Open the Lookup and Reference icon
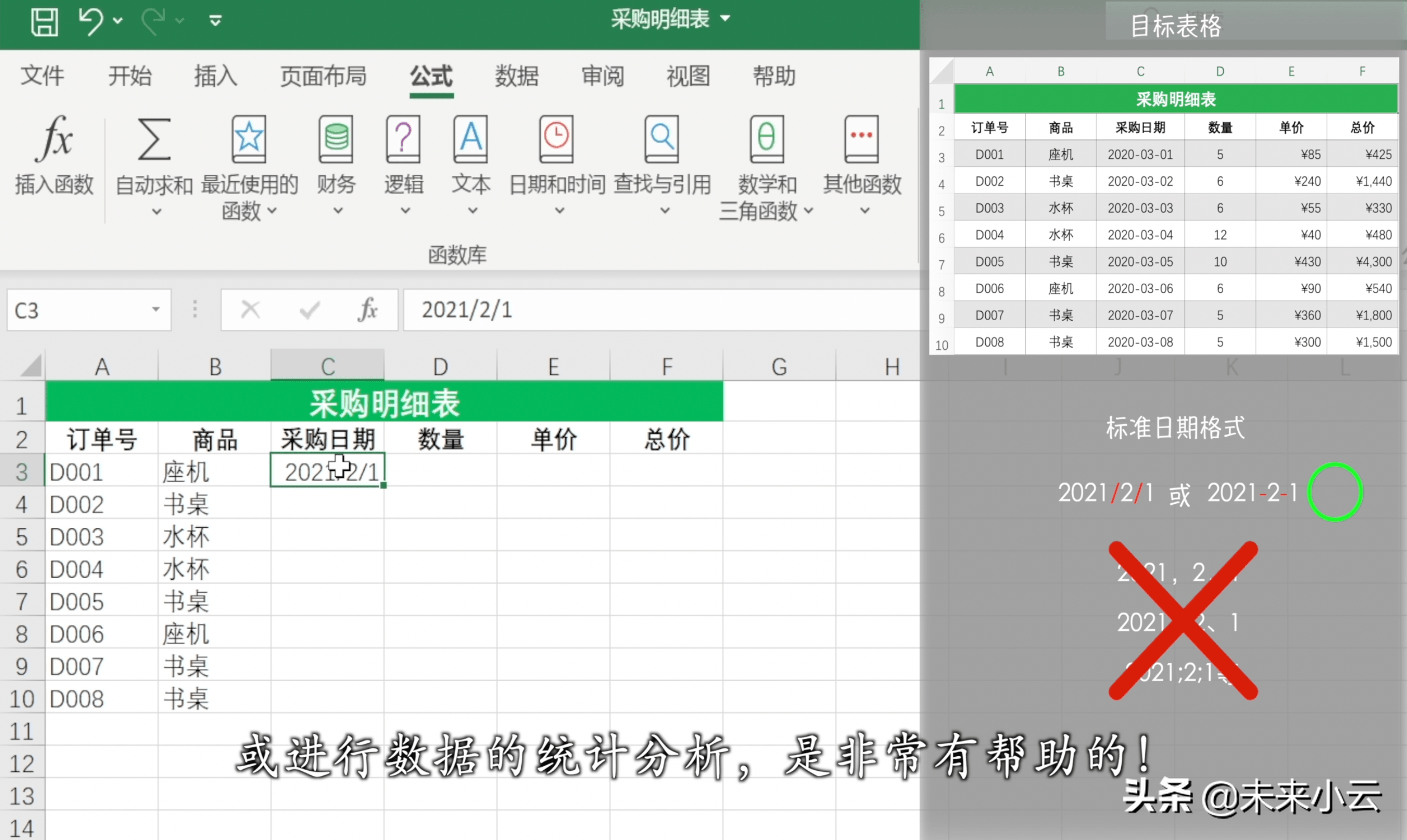1407x840 pixels. (x=661, y=139)
